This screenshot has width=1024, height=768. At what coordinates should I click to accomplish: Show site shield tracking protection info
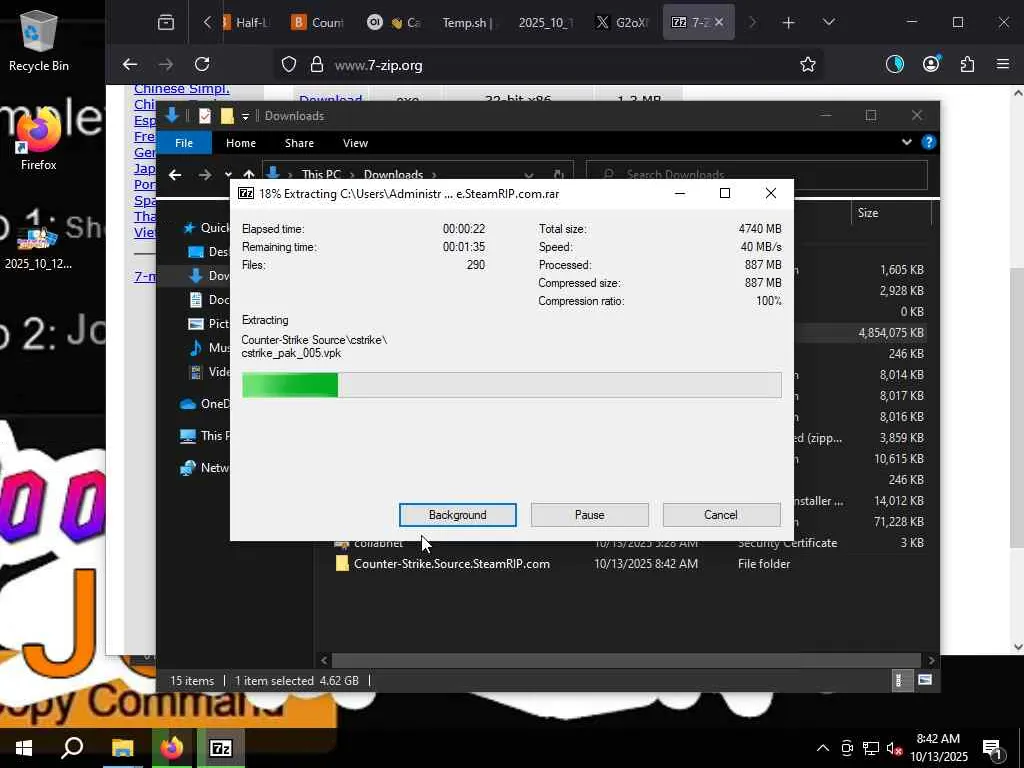point(289,64)
